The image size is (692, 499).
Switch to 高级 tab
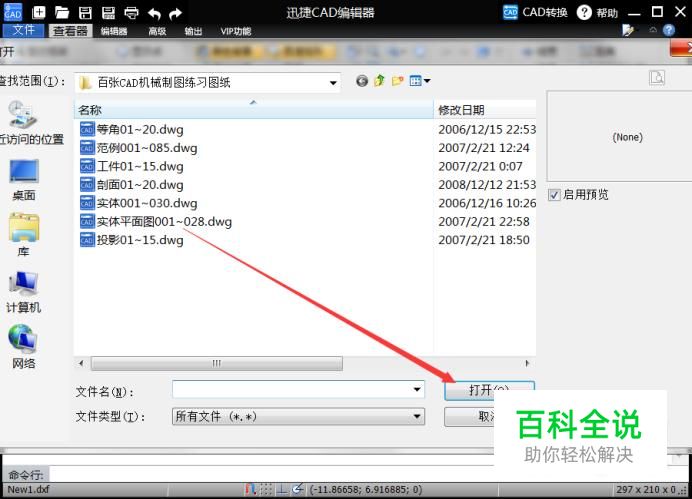pyautogui.click(x=157, y=31)
